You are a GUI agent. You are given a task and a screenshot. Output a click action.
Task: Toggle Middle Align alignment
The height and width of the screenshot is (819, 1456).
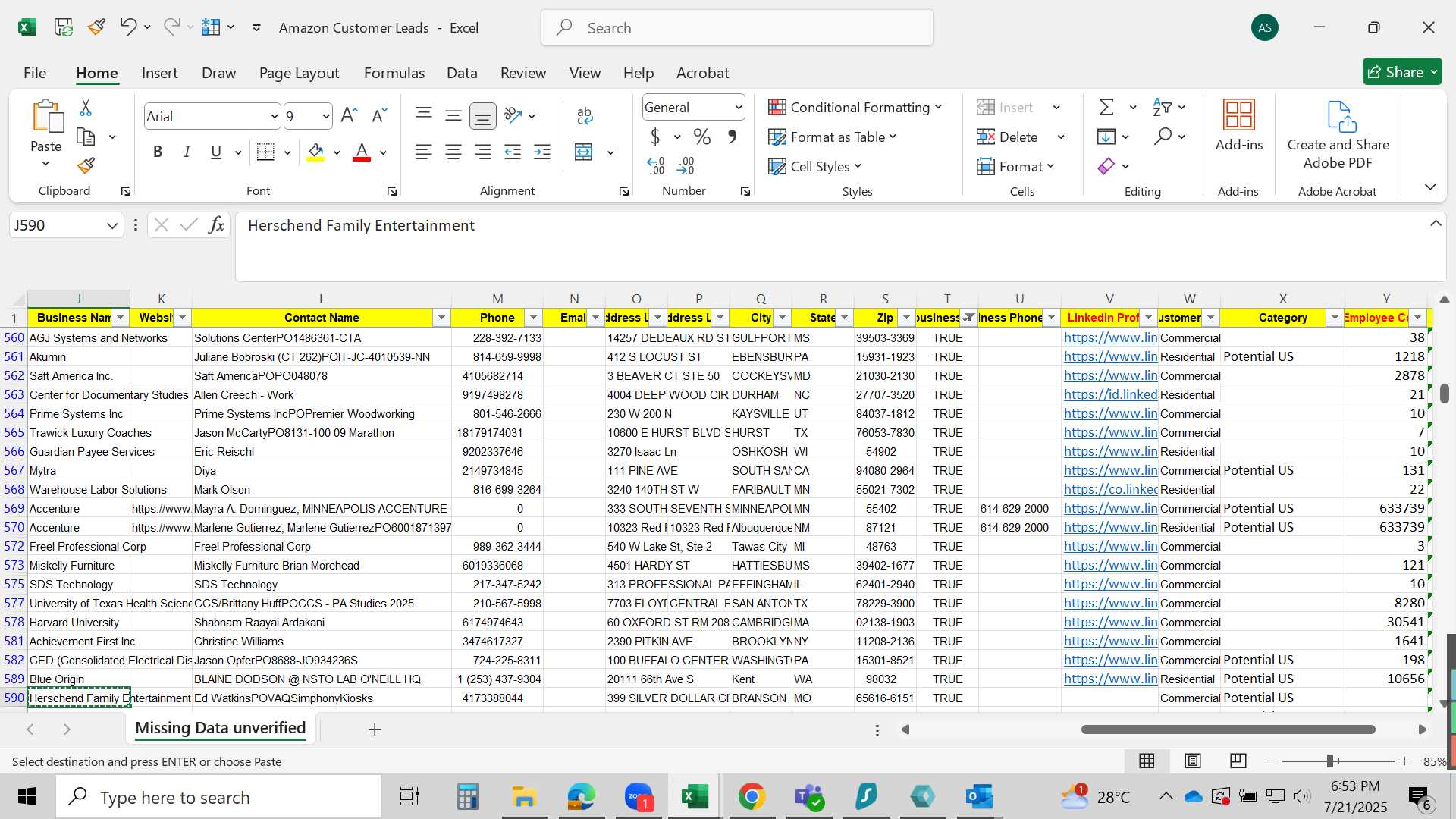453,115
